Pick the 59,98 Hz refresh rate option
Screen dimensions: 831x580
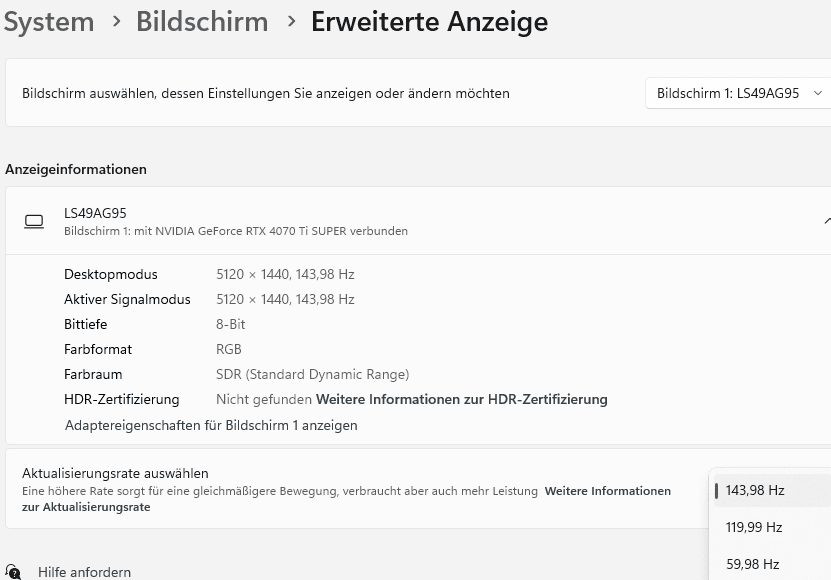pos(752,564)
